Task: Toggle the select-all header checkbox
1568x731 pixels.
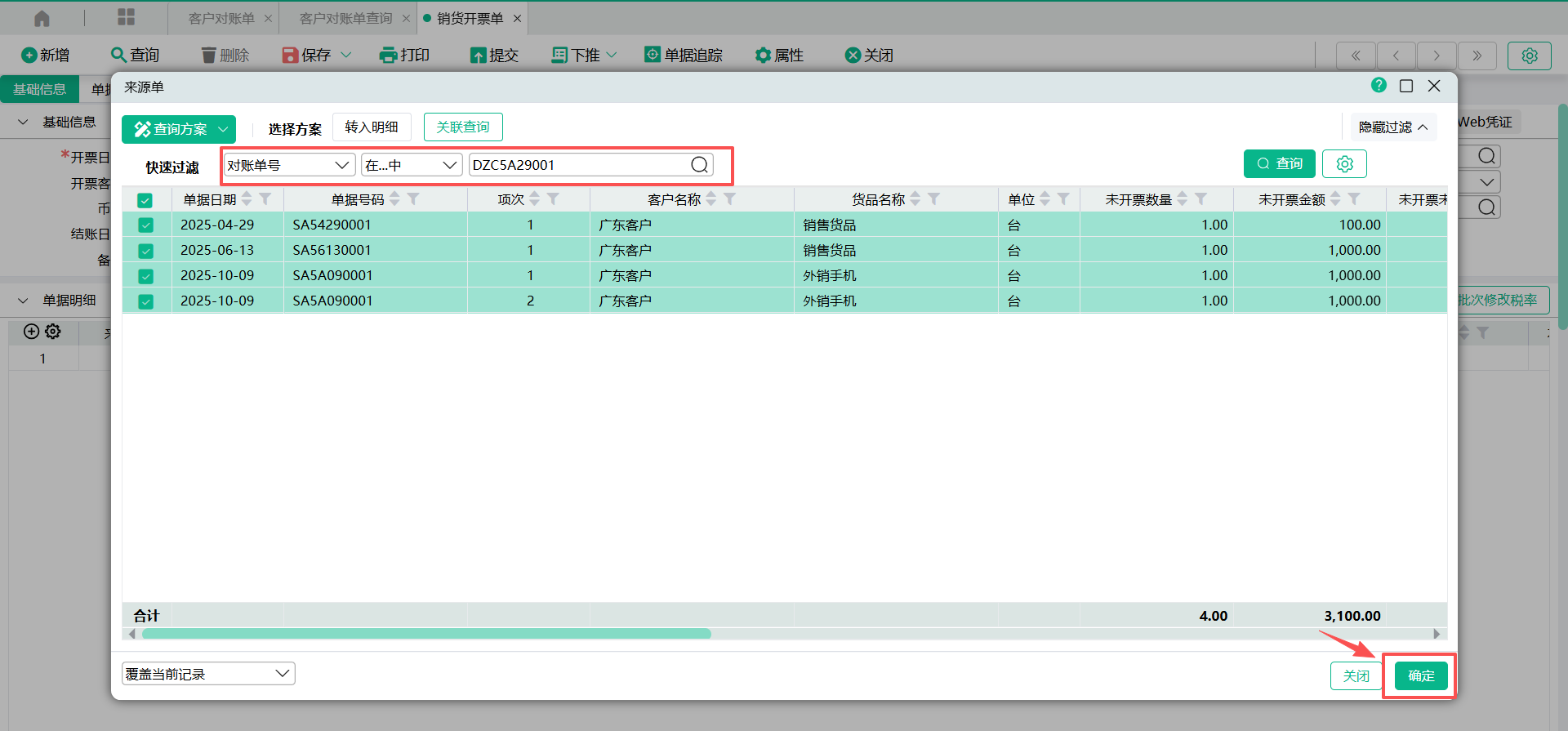Action: [145, 200]
